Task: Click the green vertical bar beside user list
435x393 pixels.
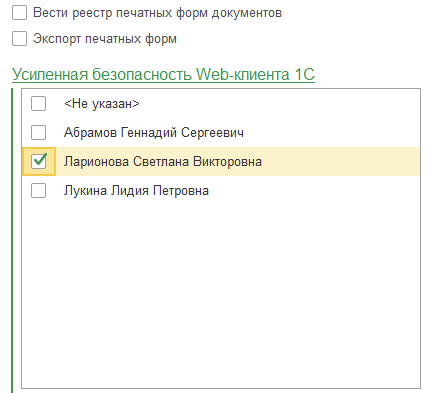Action: 12,240
